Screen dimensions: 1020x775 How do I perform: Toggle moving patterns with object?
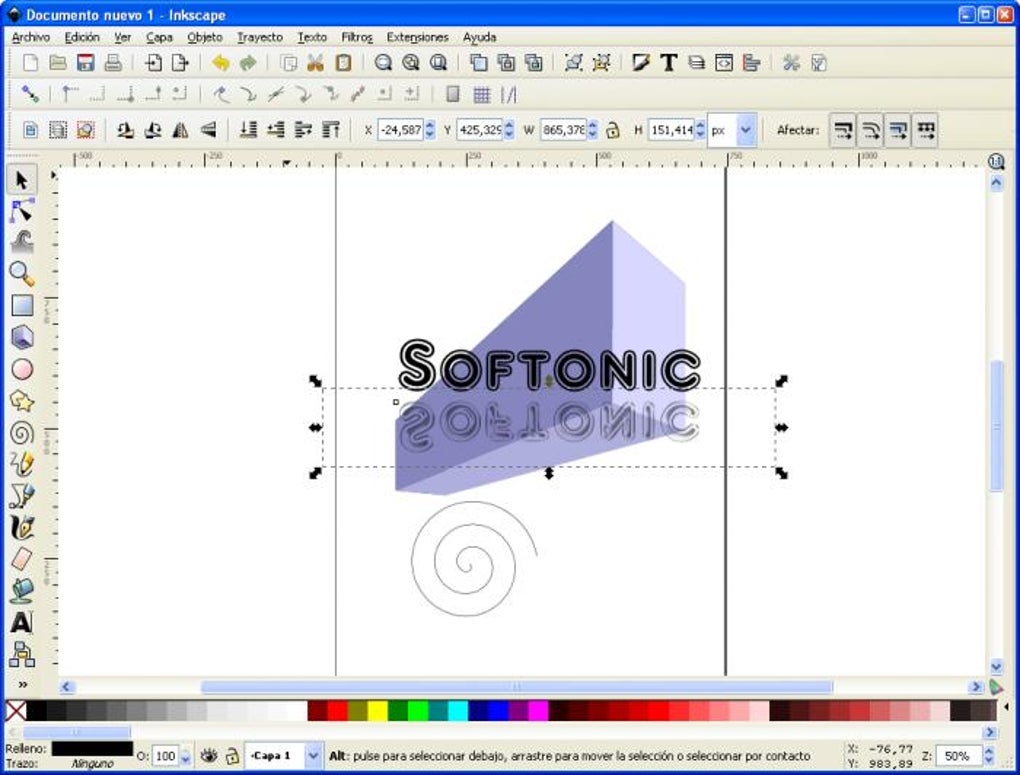click(925, 130)
